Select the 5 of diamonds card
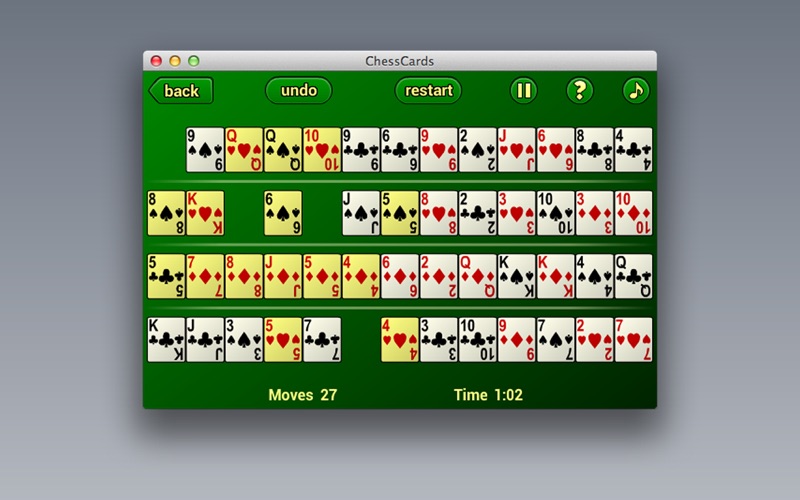Screen dimensions: 800x500 [322, 277]
